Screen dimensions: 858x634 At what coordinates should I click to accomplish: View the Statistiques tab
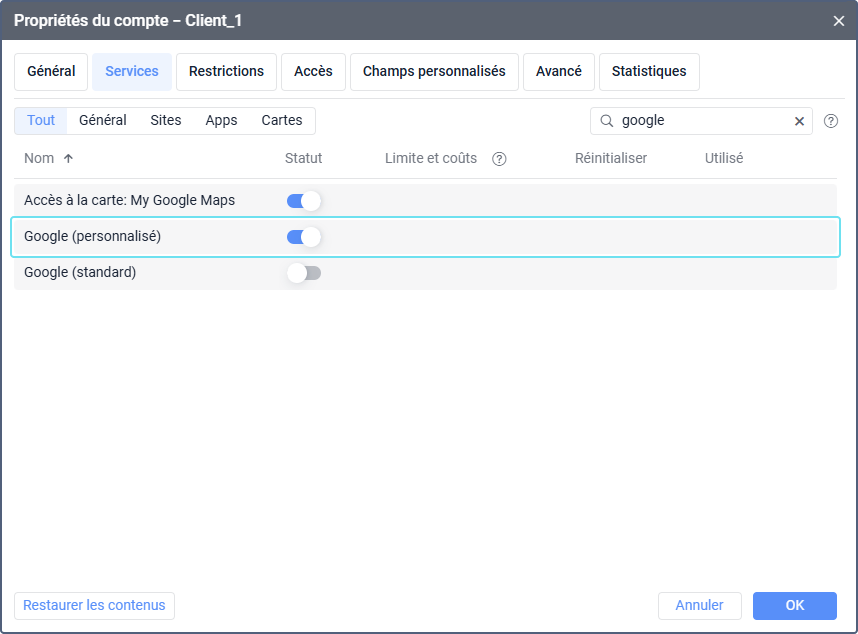(x=649, y=72)
